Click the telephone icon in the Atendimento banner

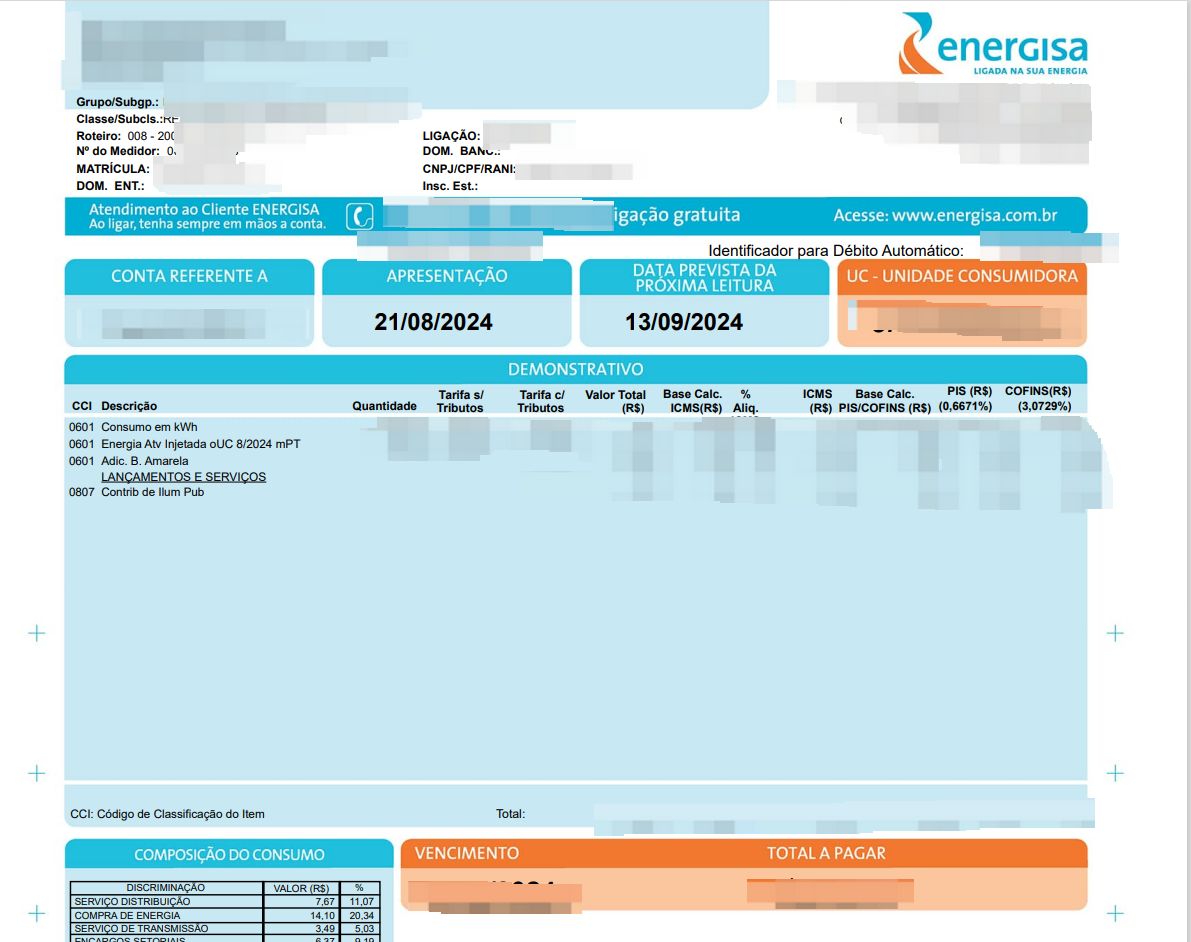pos(360,216)
